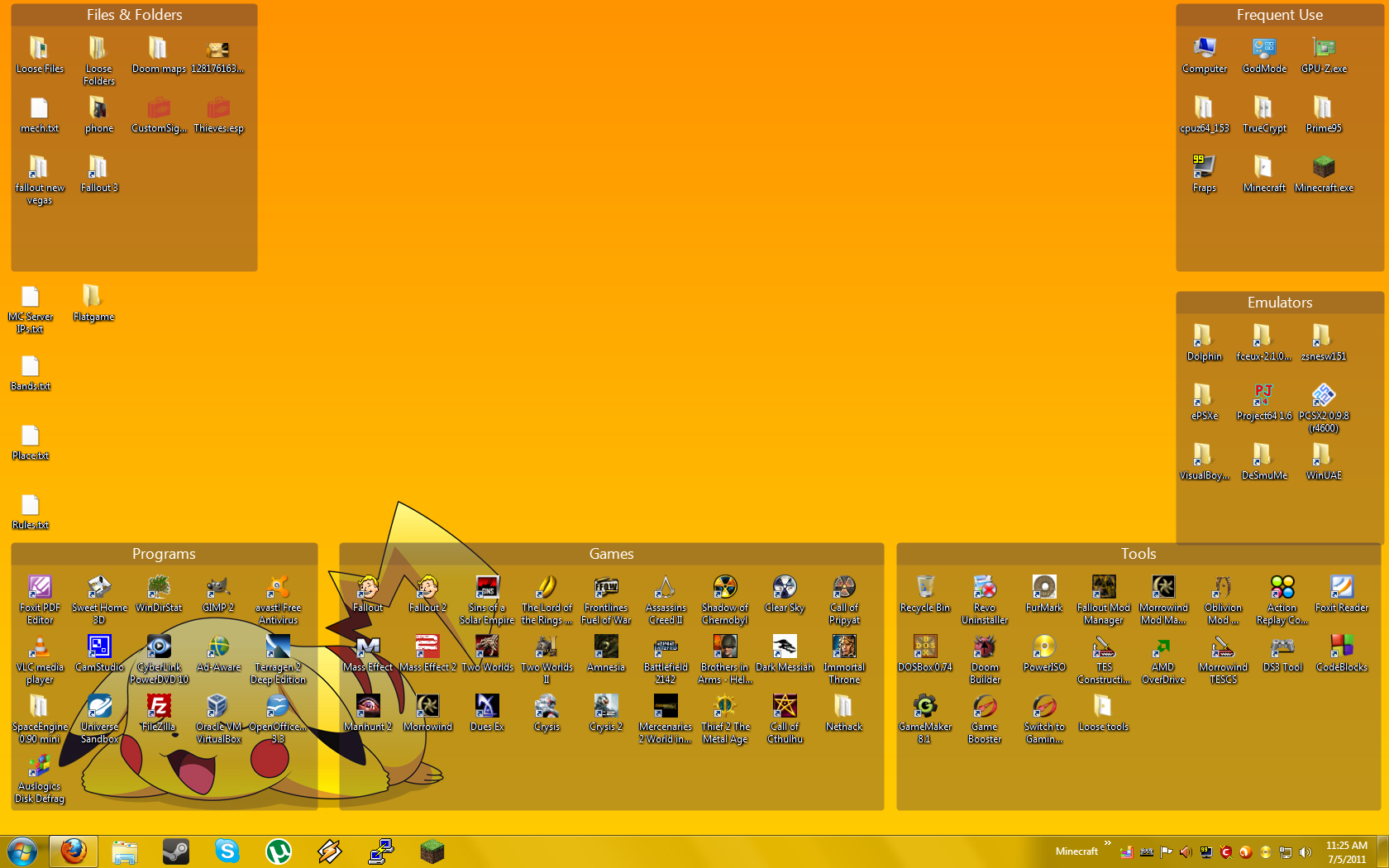
Task: Launch Skype from the taskbar
Action: point(227,851)
